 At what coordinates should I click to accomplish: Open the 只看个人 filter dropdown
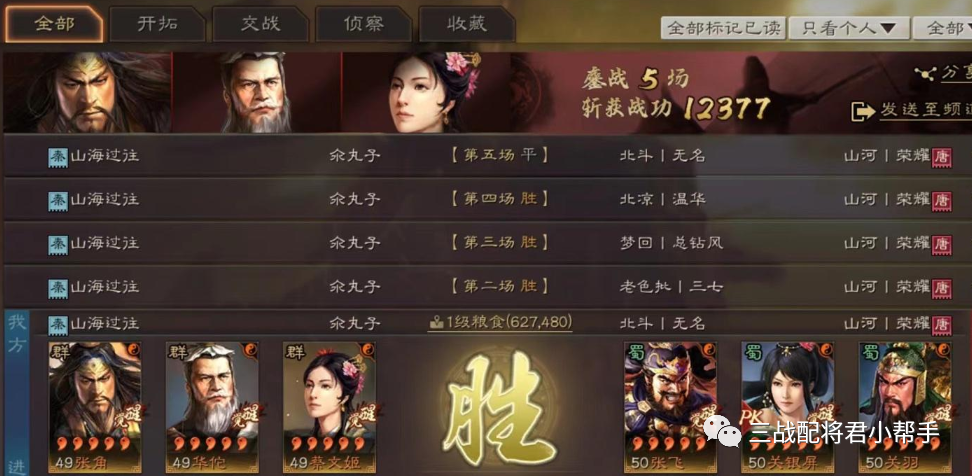click(849, 28)
